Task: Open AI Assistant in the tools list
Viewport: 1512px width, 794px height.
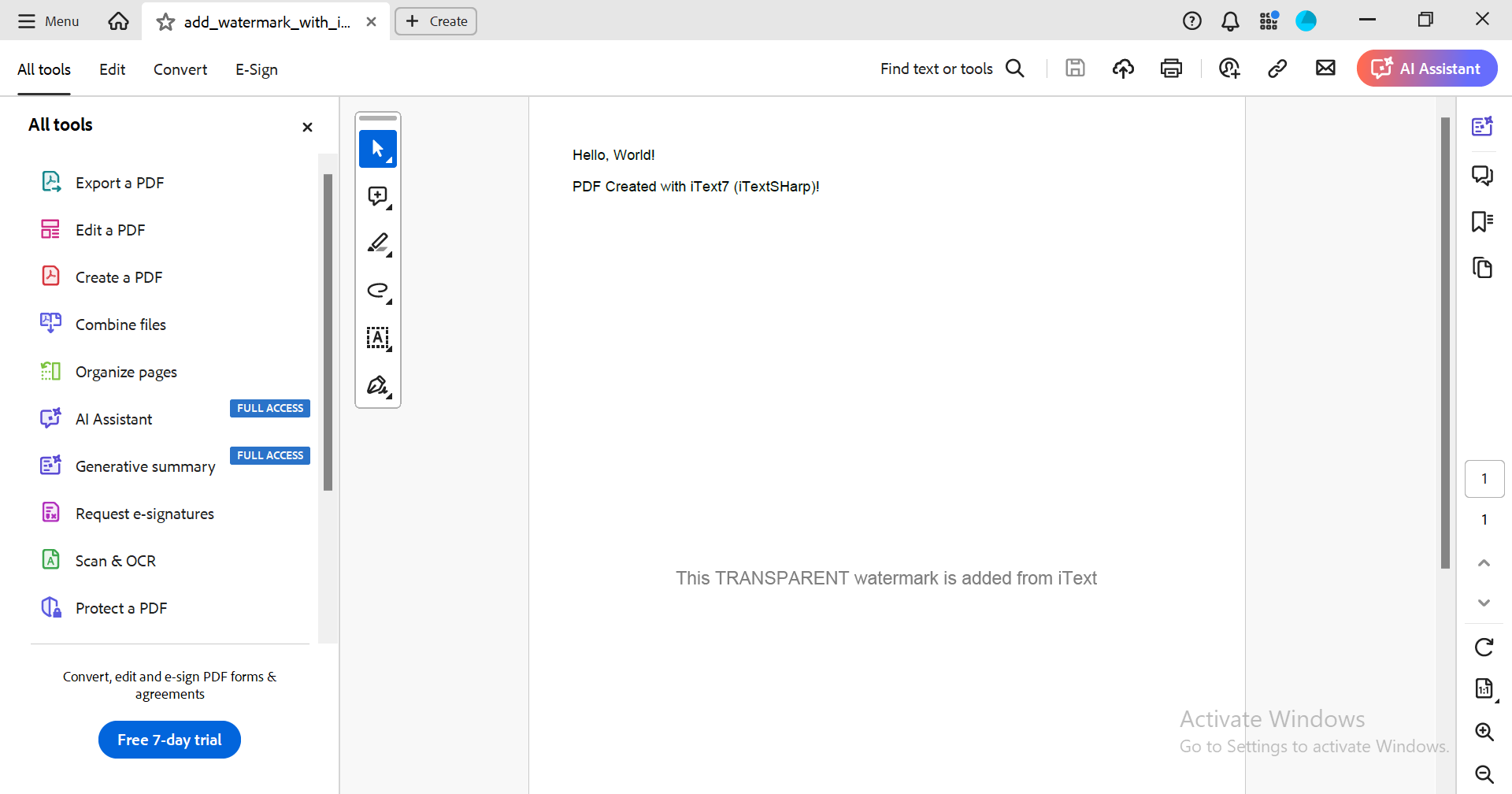Action: click(x=96, y=418)
